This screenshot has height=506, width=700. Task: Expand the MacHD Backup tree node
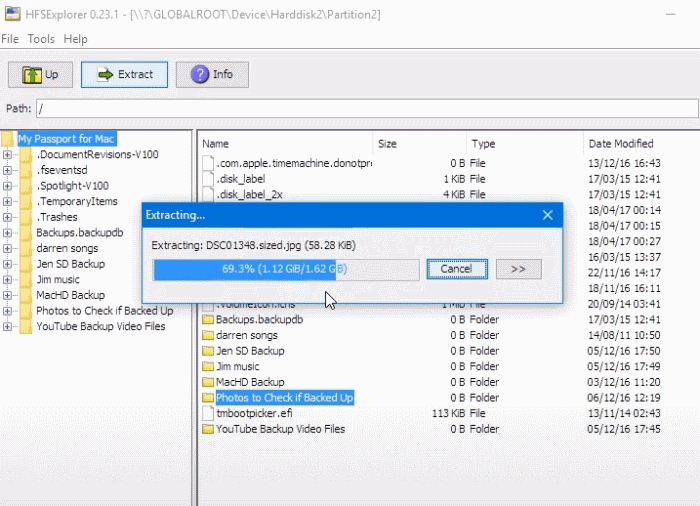(7, 295)
